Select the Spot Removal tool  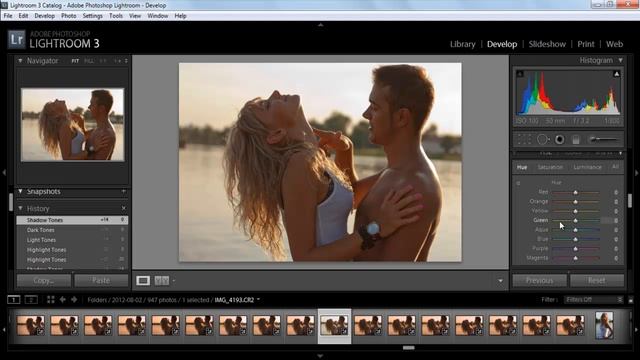point(542,140)
